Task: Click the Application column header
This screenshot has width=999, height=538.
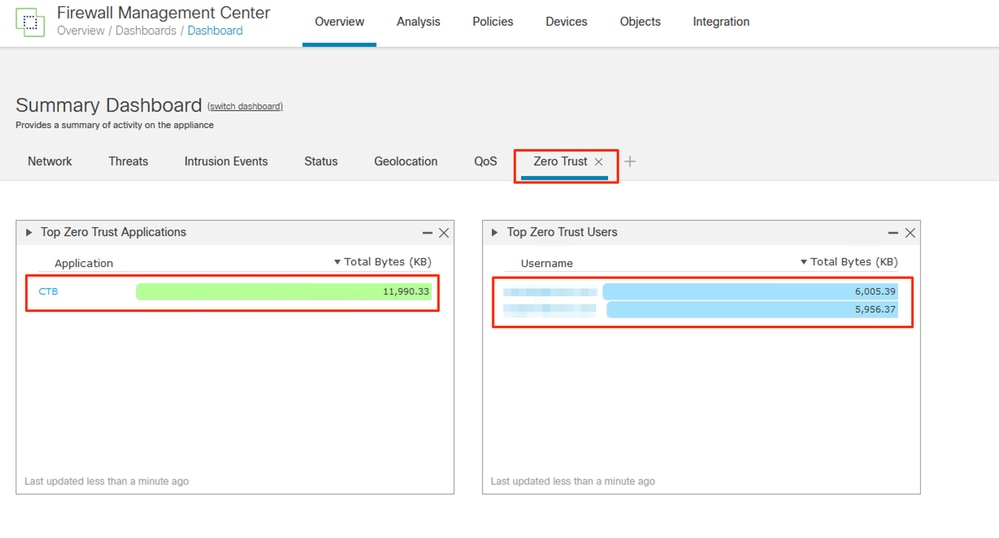Action: pos(83,263)
